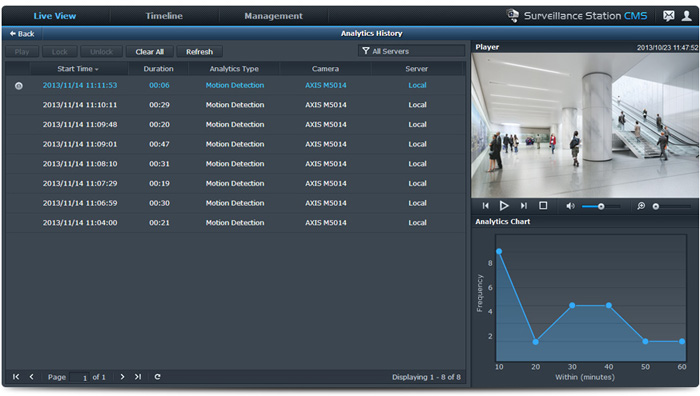This screenshot has height=396, width=700.
Task: Mute the player using the speaker icon
Action: tap(570, 206)
